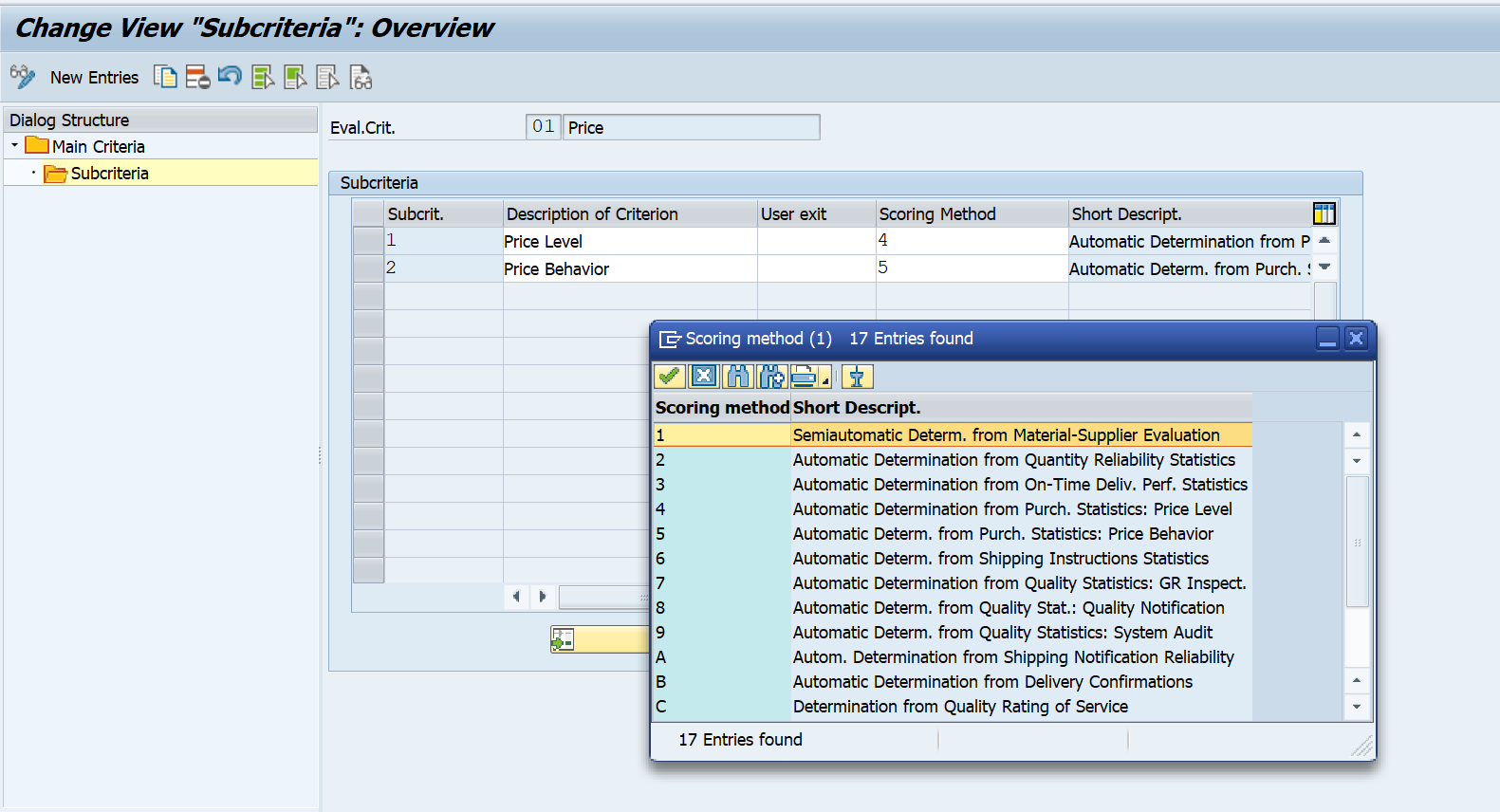Click the Deselect All icon
Screen dimensions: 1500x812
327,77
